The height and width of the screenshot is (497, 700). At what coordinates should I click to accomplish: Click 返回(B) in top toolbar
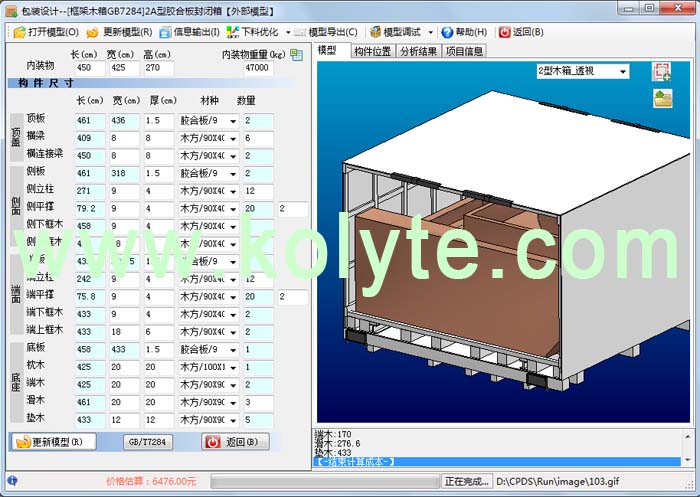tap(521, 32)
